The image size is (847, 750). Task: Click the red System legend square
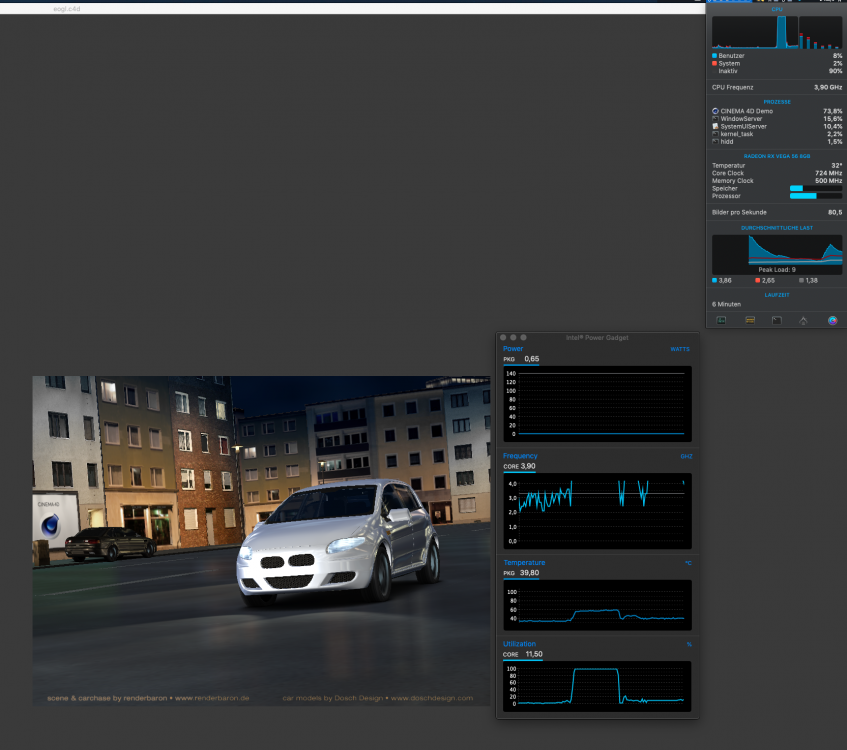pos(714,63)
